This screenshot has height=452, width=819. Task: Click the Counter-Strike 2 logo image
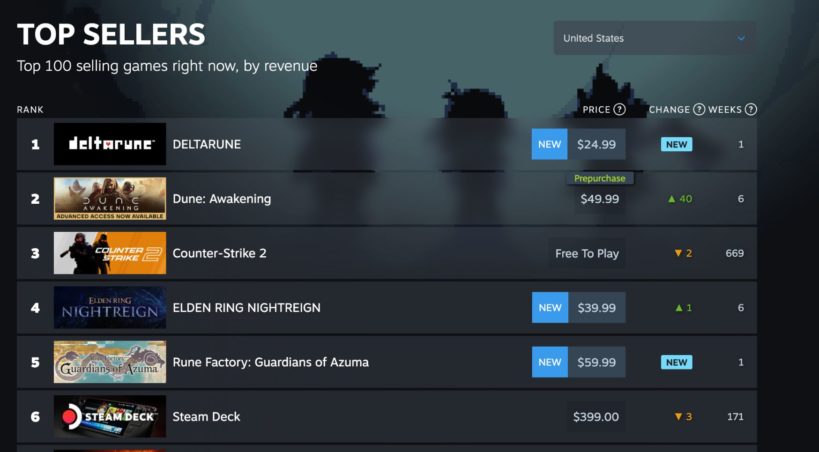[x=110, y=253]
